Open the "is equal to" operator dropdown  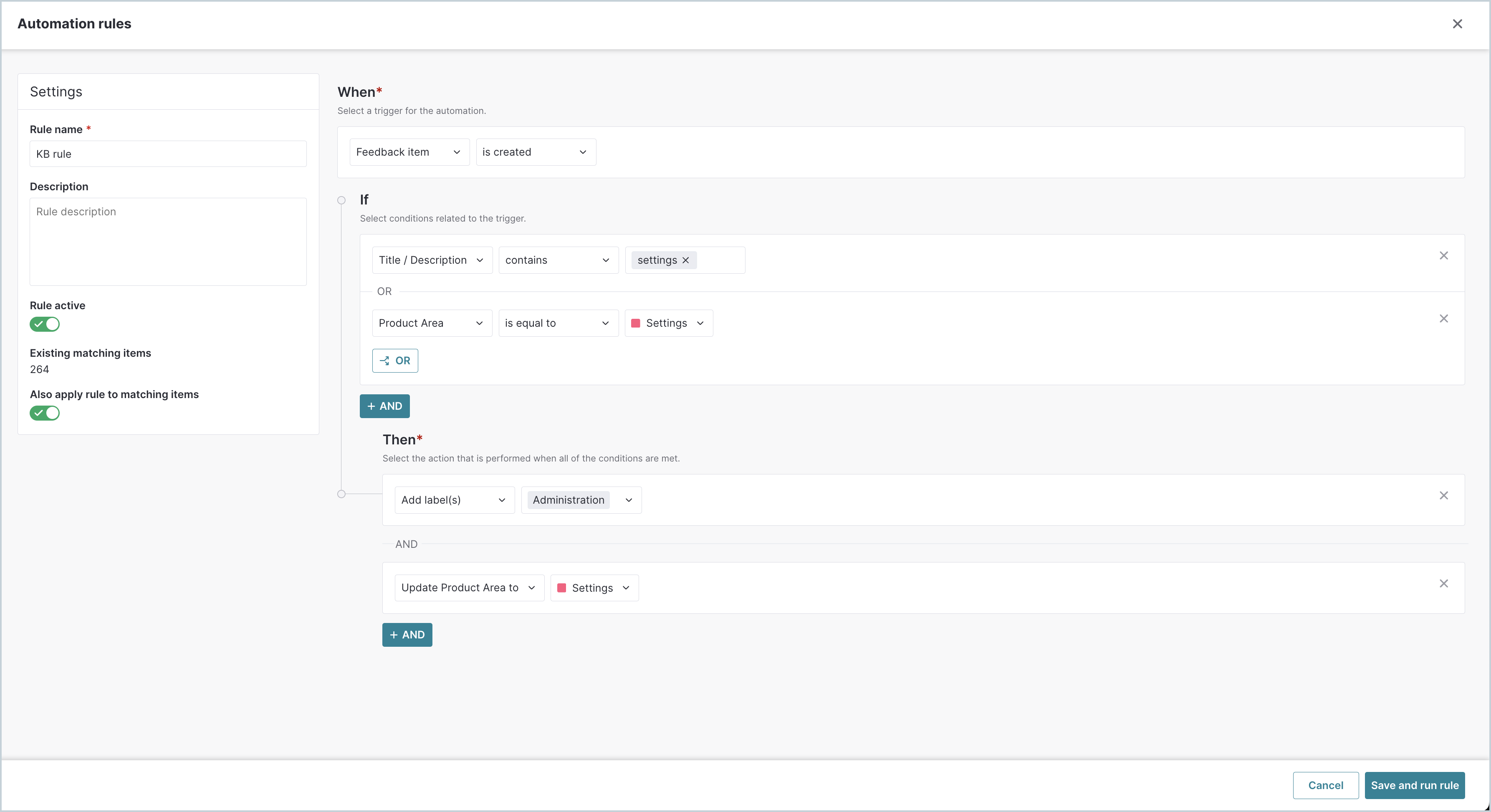pyautogui.click(x=557, y=323)
